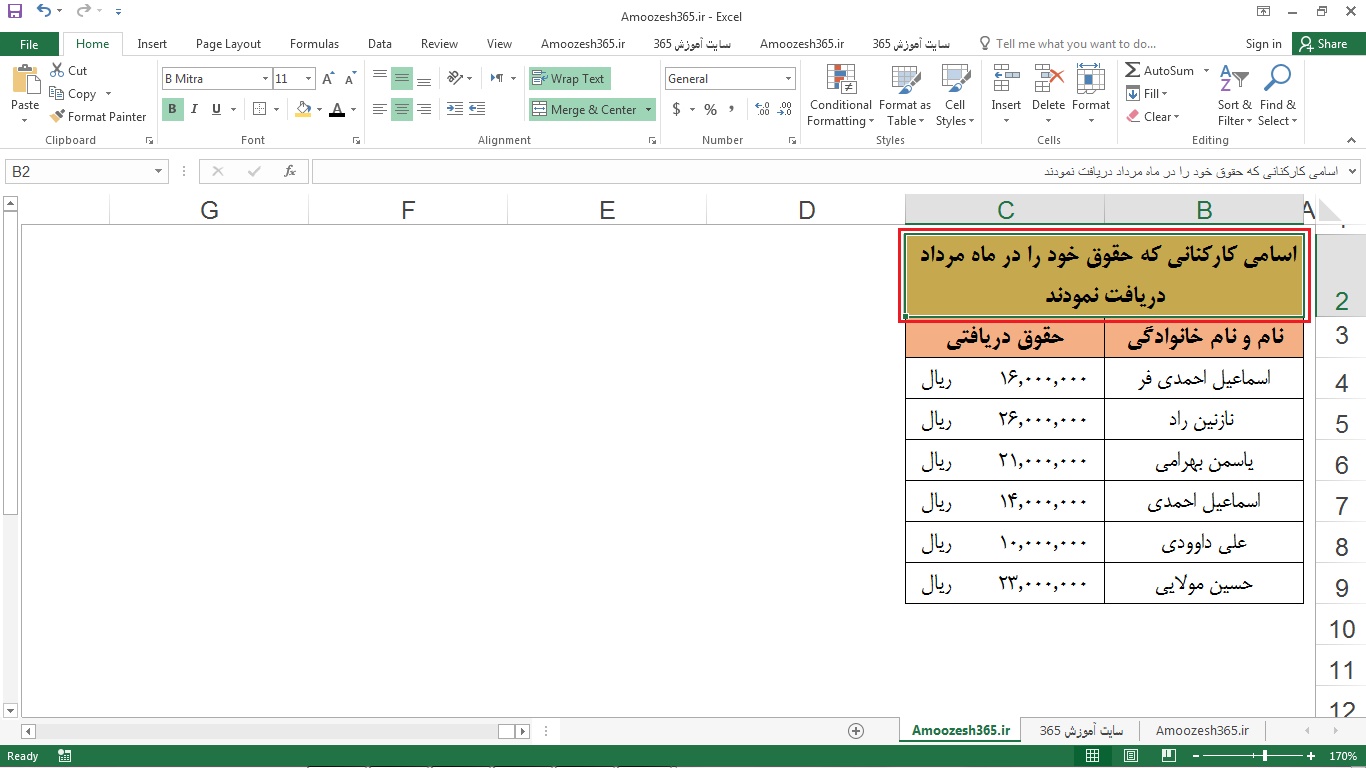This screenshot has width=1366, height=768.
Task: Click the Delete cells button
Action: 1048,95
